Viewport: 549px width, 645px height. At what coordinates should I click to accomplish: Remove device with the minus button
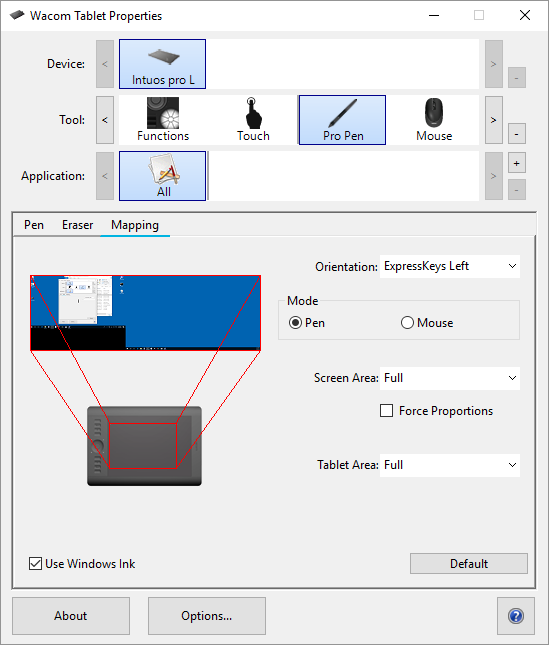pyautogui.click(x=517, y=78)
